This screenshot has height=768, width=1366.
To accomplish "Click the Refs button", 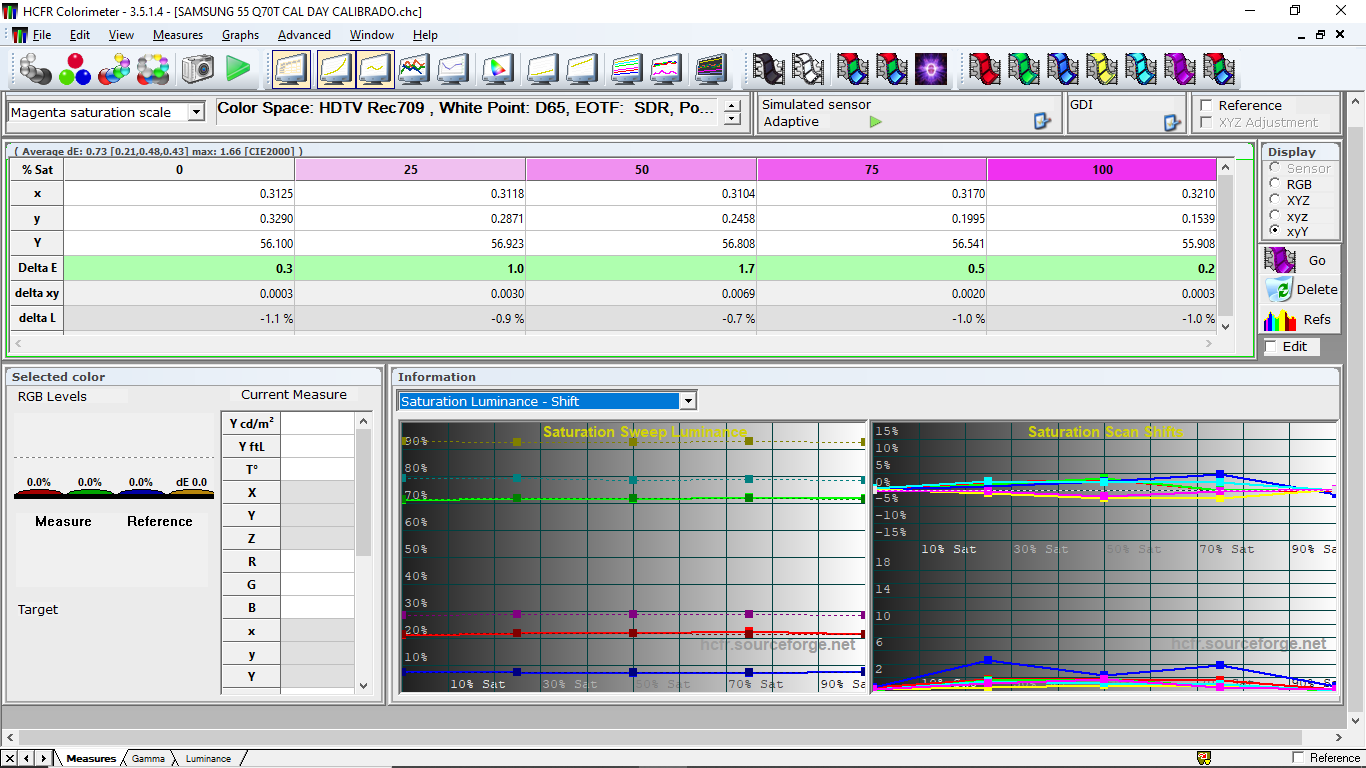I will coord(1300,319).
